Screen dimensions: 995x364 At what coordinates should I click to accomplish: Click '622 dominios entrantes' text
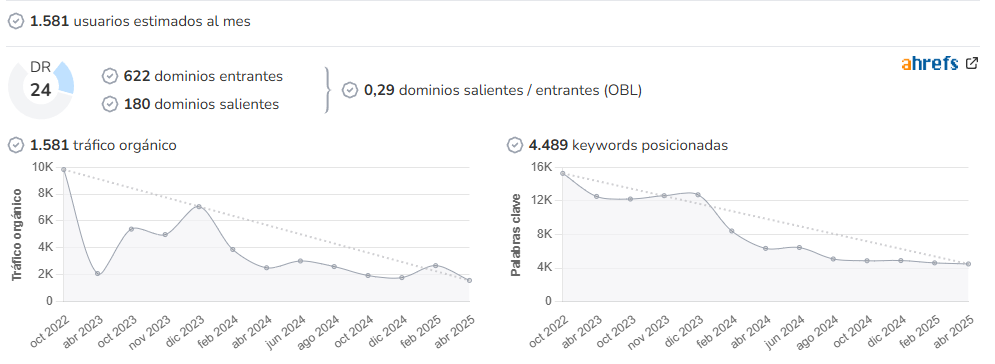pyautogui.click(x=203, y=76)
